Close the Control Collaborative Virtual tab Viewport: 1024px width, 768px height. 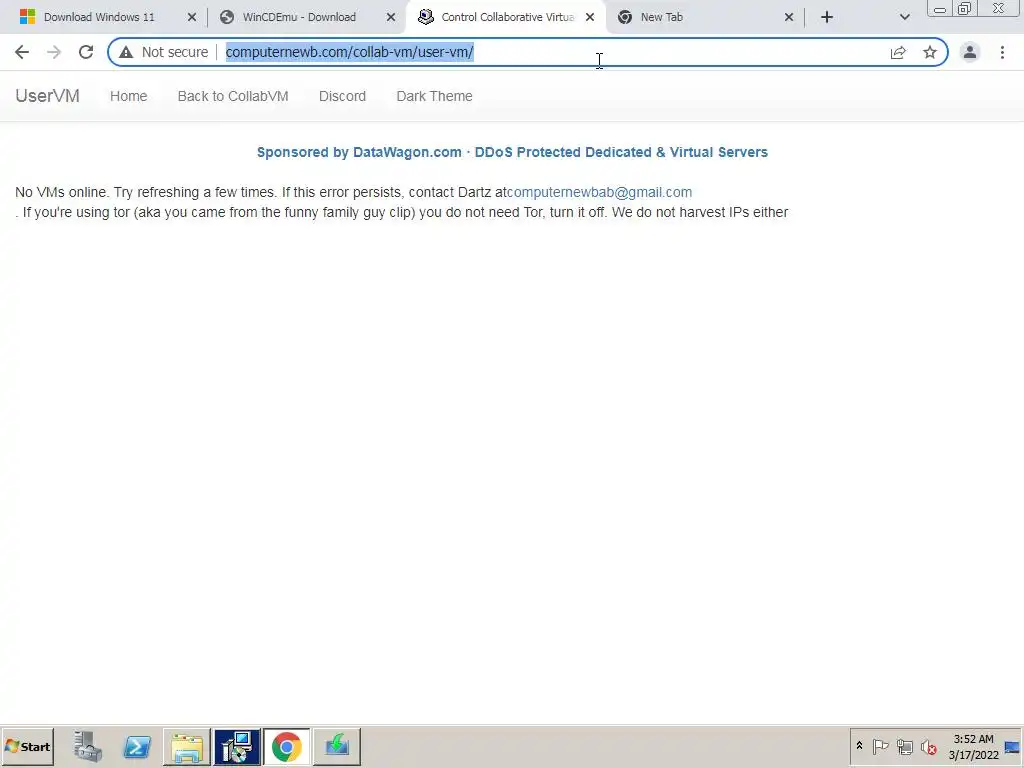[x=590, y=17]
